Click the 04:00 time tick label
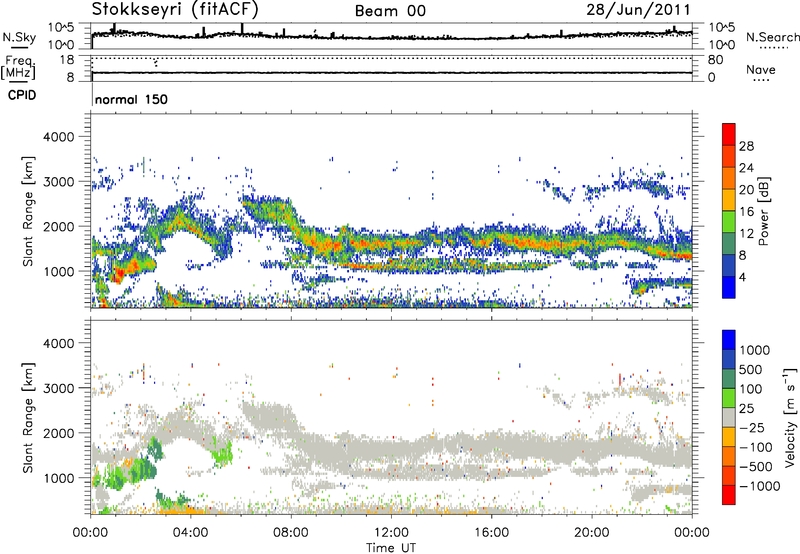This screenshot has height=554, width=800. pyautogui.click(x=190, y=533)
